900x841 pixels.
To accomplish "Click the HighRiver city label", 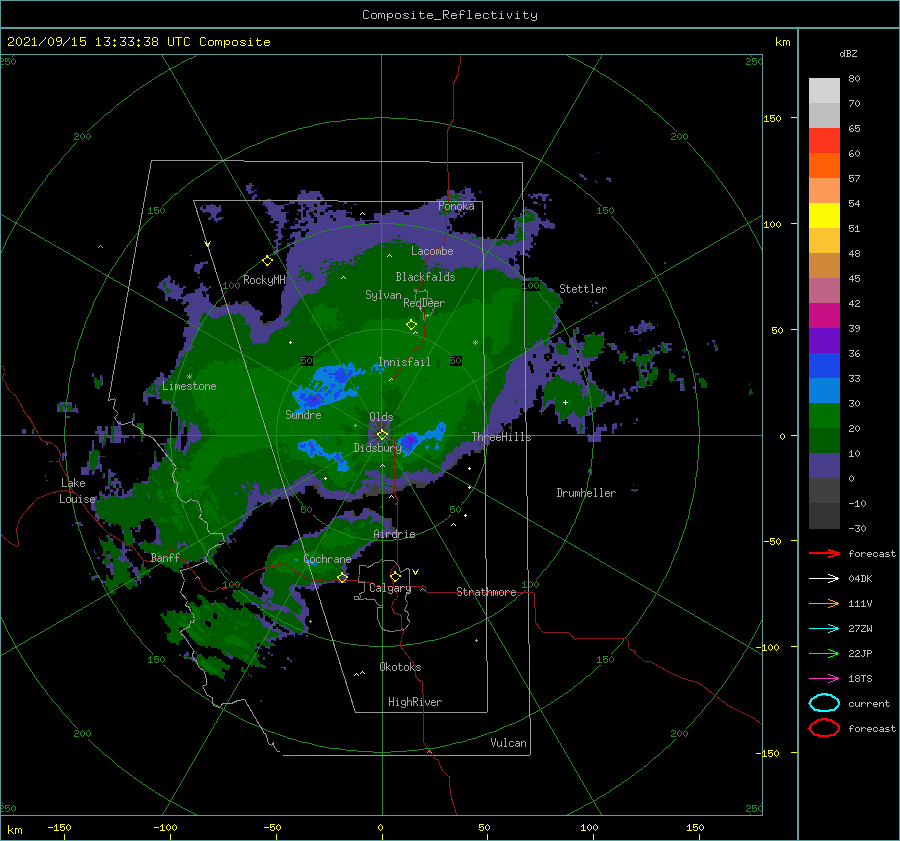I will coord(415,702).
